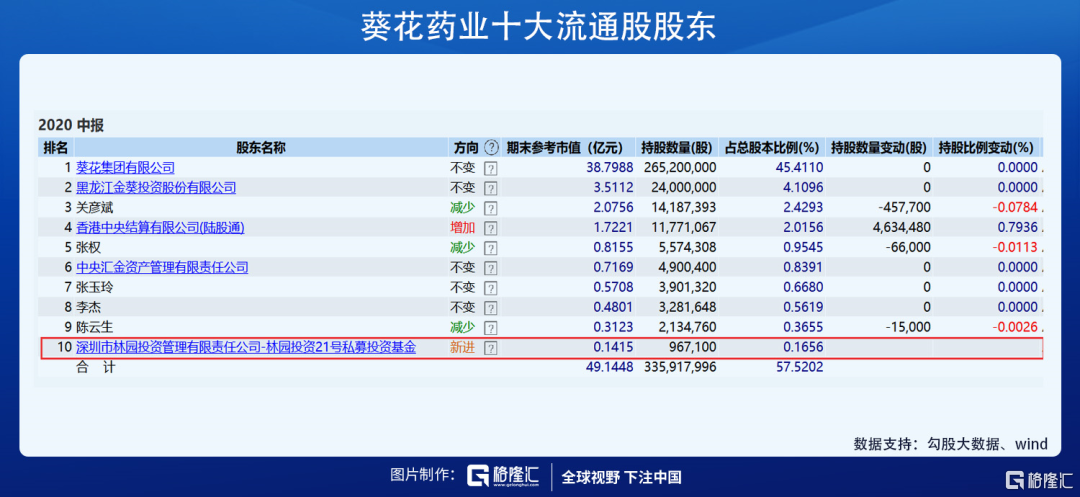Click title 葵花药业十大流通股股东
1080x497 pixels.
point(539,27)
